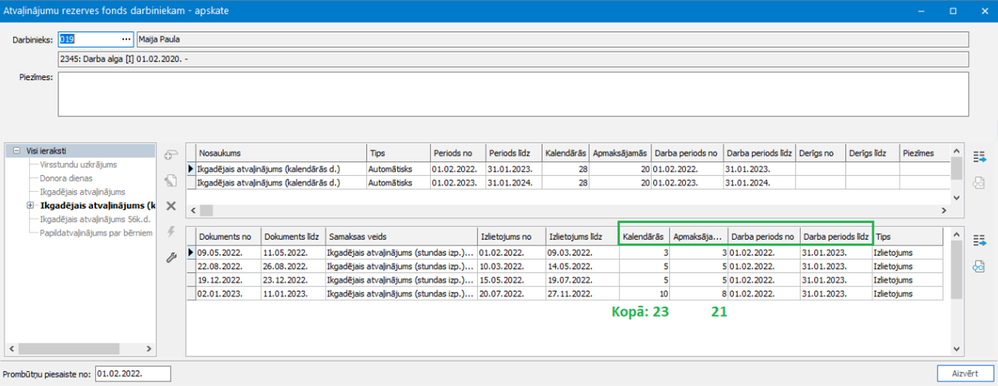The image size is (998, 386).
Task: Click the Maija Paula name field
Action: click(x=552, y=39)
